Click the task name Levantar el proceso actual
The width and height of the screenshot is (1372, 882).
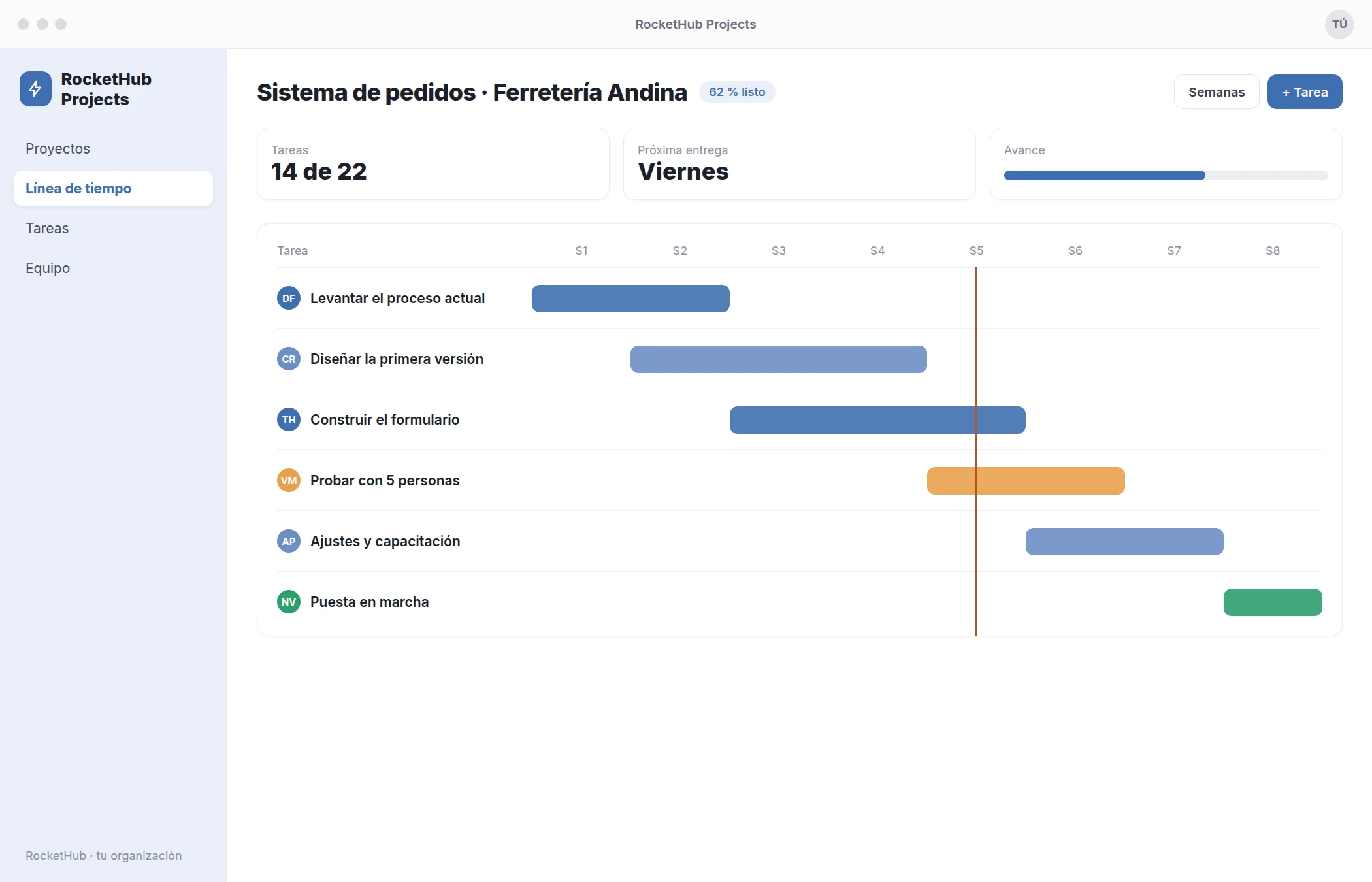(x=397, y=299)
